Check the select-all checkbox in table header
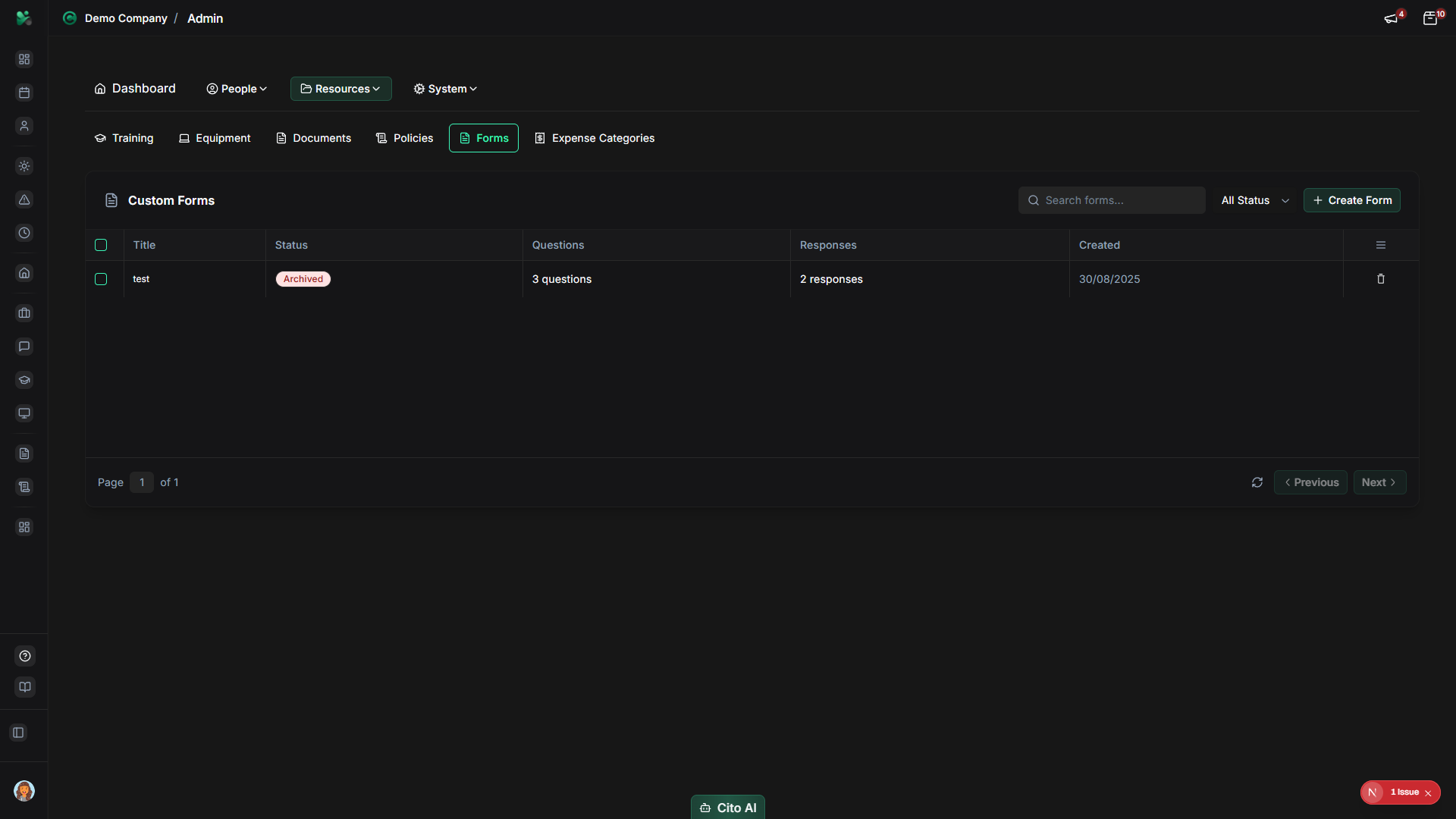This screenshot has height=819, width=1456. click(x=101, y=245)
